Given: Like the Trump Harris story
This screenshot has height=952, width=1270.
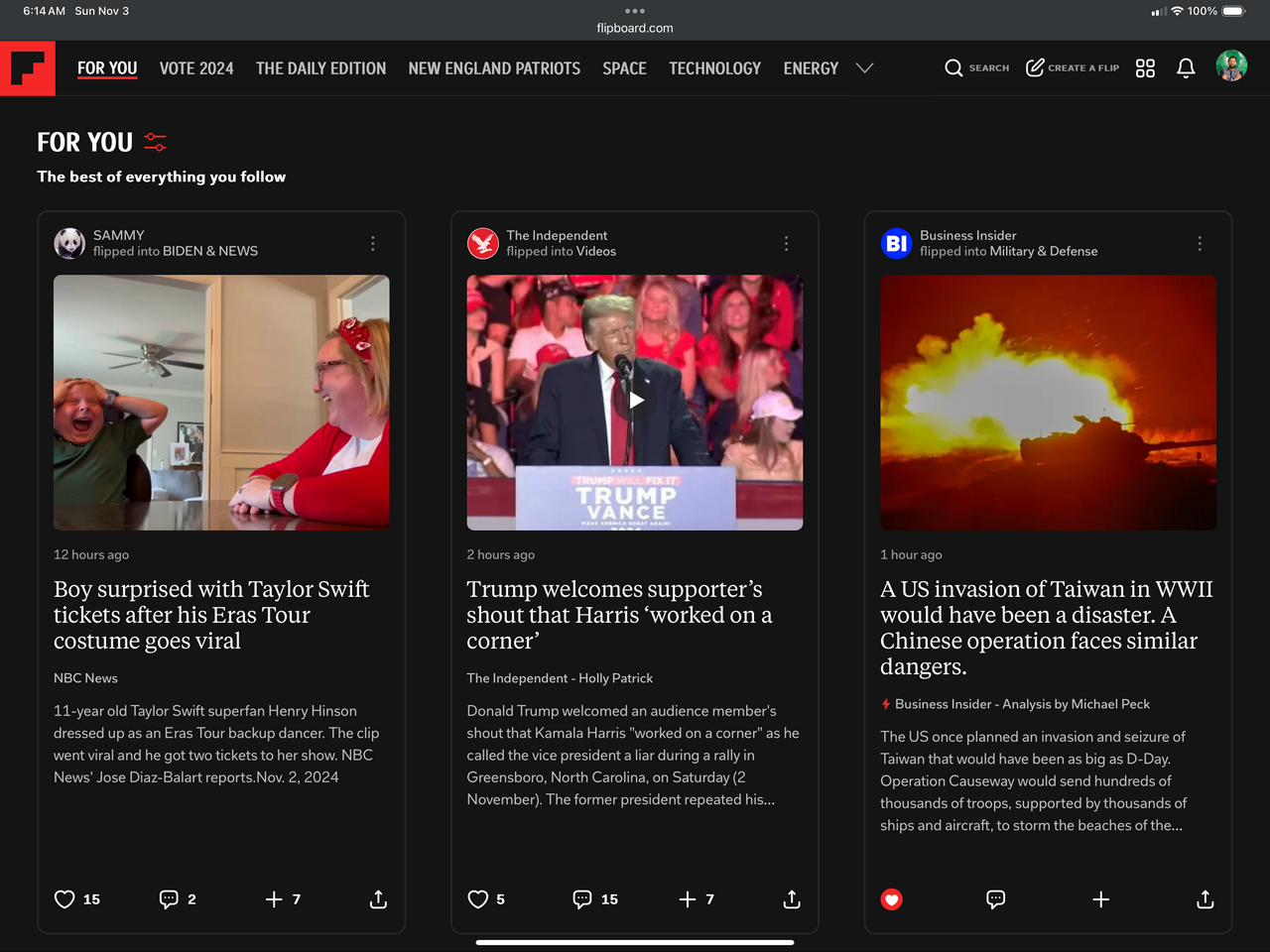Looking at the screenshot, I should pos(478,899).
